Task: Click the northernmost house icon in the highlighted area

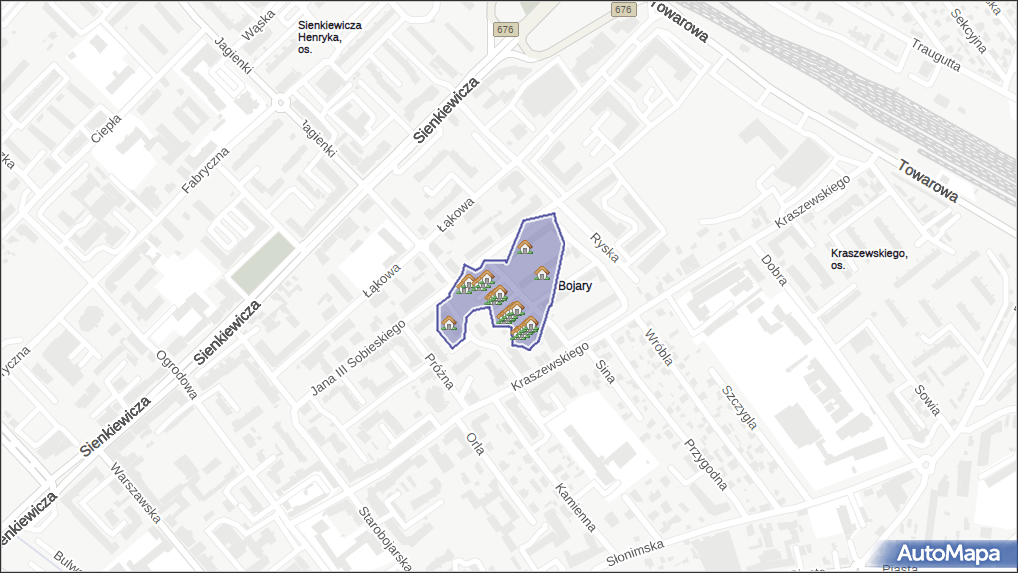Action: (x=525, y=247)
